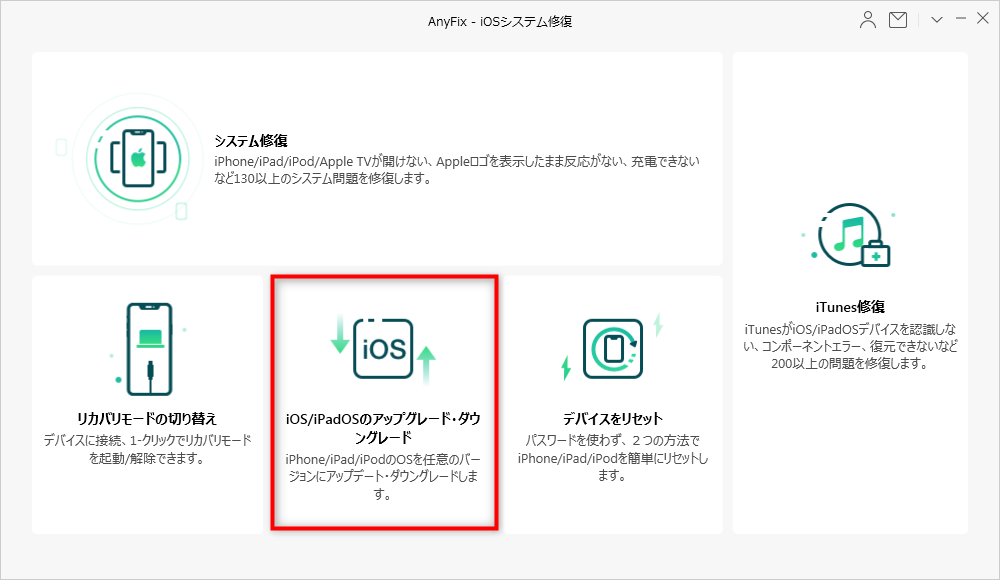This screenshot has height=580, width=1000.
Task: Click the システム修復 description text
Action: (x=457, y=170)
